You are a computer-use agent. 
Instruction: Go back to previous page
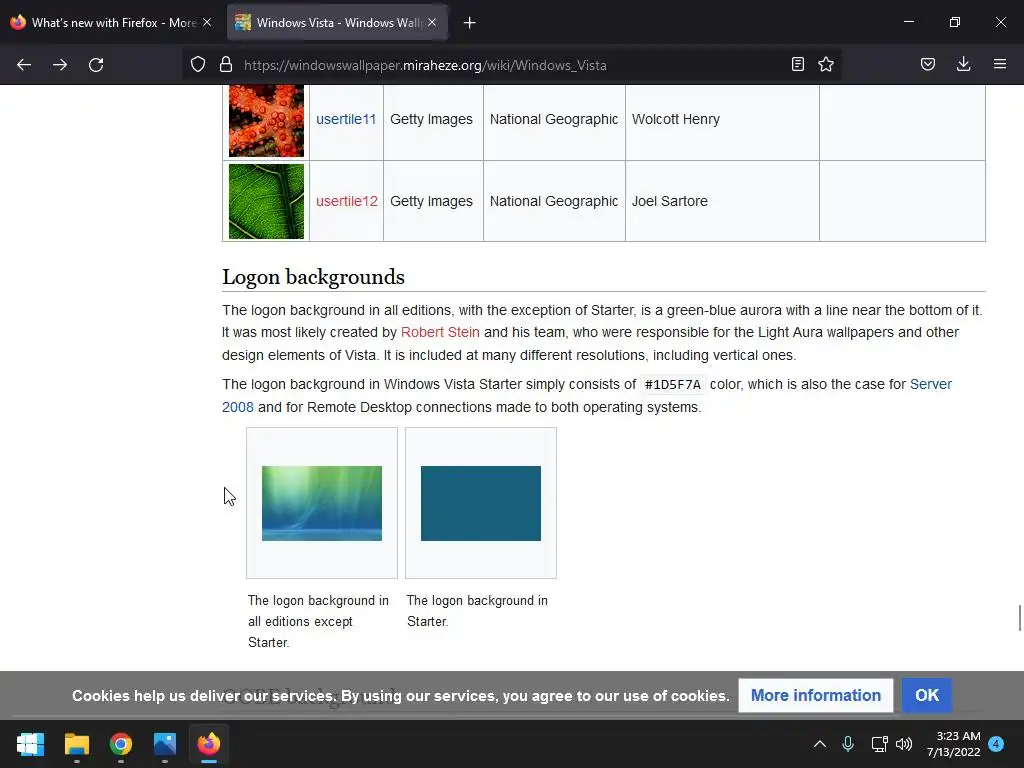click(24, 65)
